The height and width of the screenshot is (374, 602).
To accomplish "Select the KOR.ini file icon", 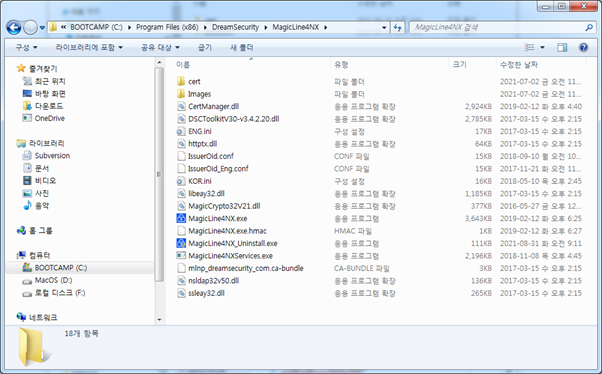I will 181,181.
